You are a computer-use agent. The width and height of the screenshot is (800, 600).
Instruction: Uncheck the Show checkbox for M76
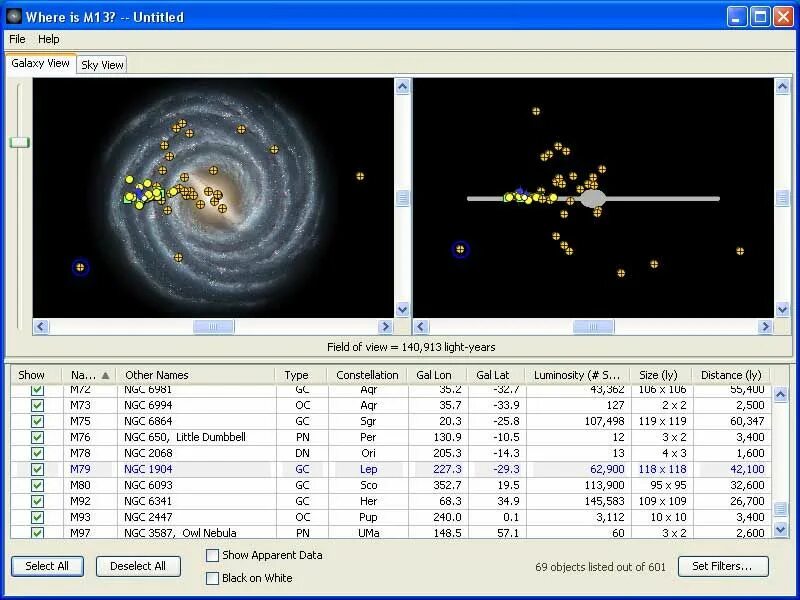[x=37, y=437]
